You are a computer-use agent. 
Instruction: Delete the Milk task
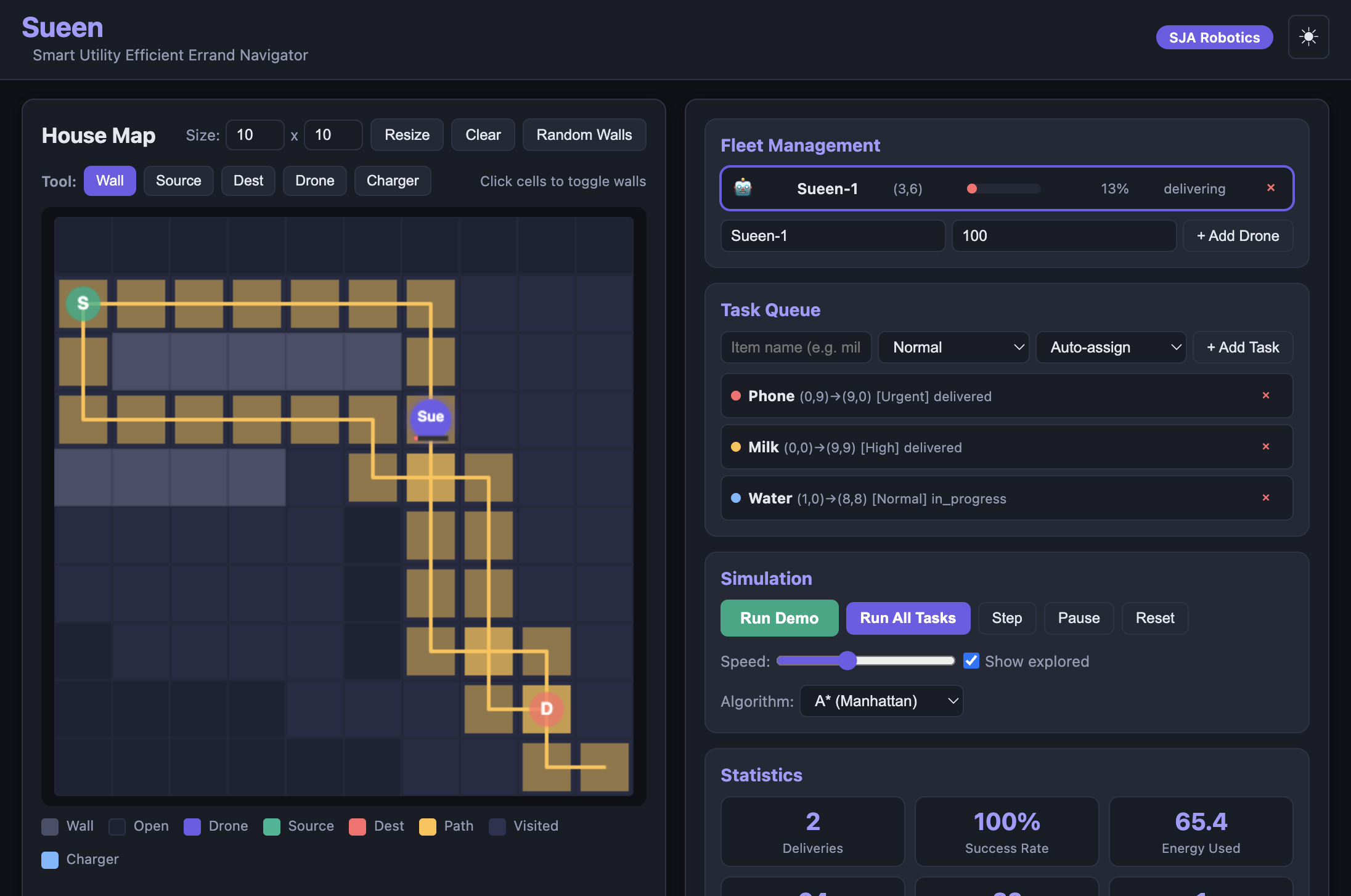point(1265,447)
